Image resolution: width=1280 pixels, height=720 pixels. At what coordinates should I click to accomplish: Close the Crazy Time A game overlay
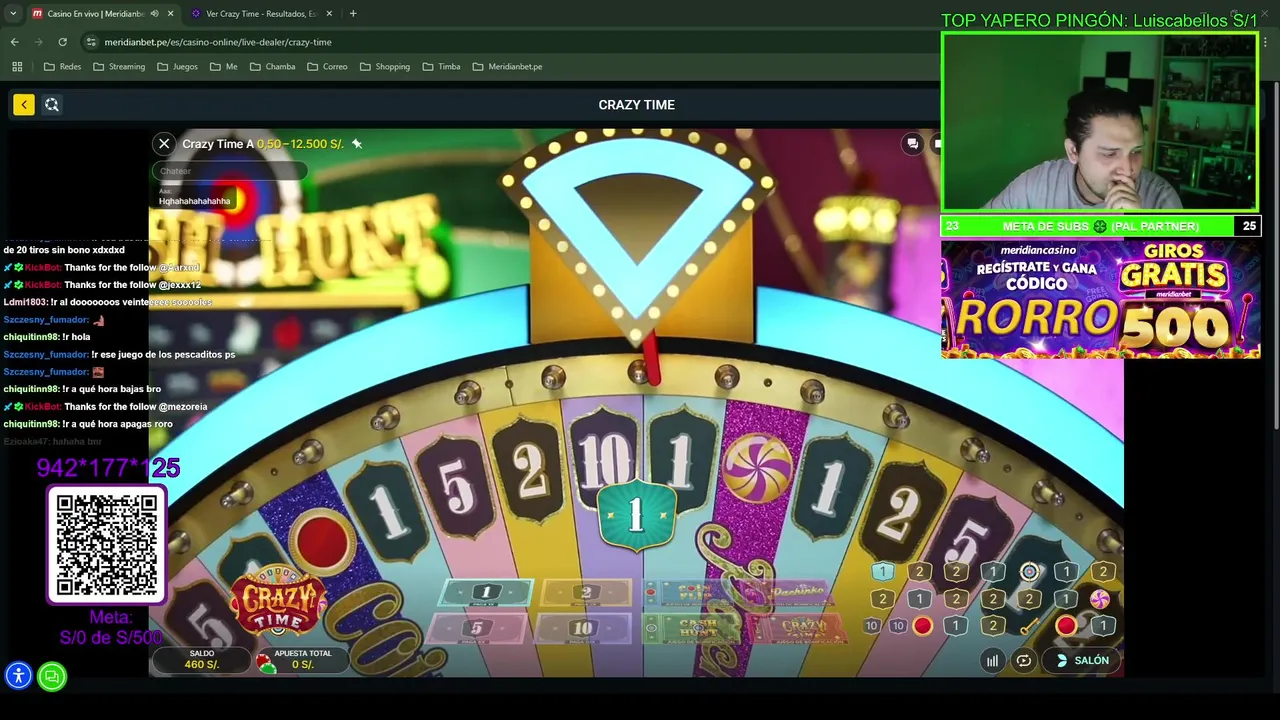[164, 144]
